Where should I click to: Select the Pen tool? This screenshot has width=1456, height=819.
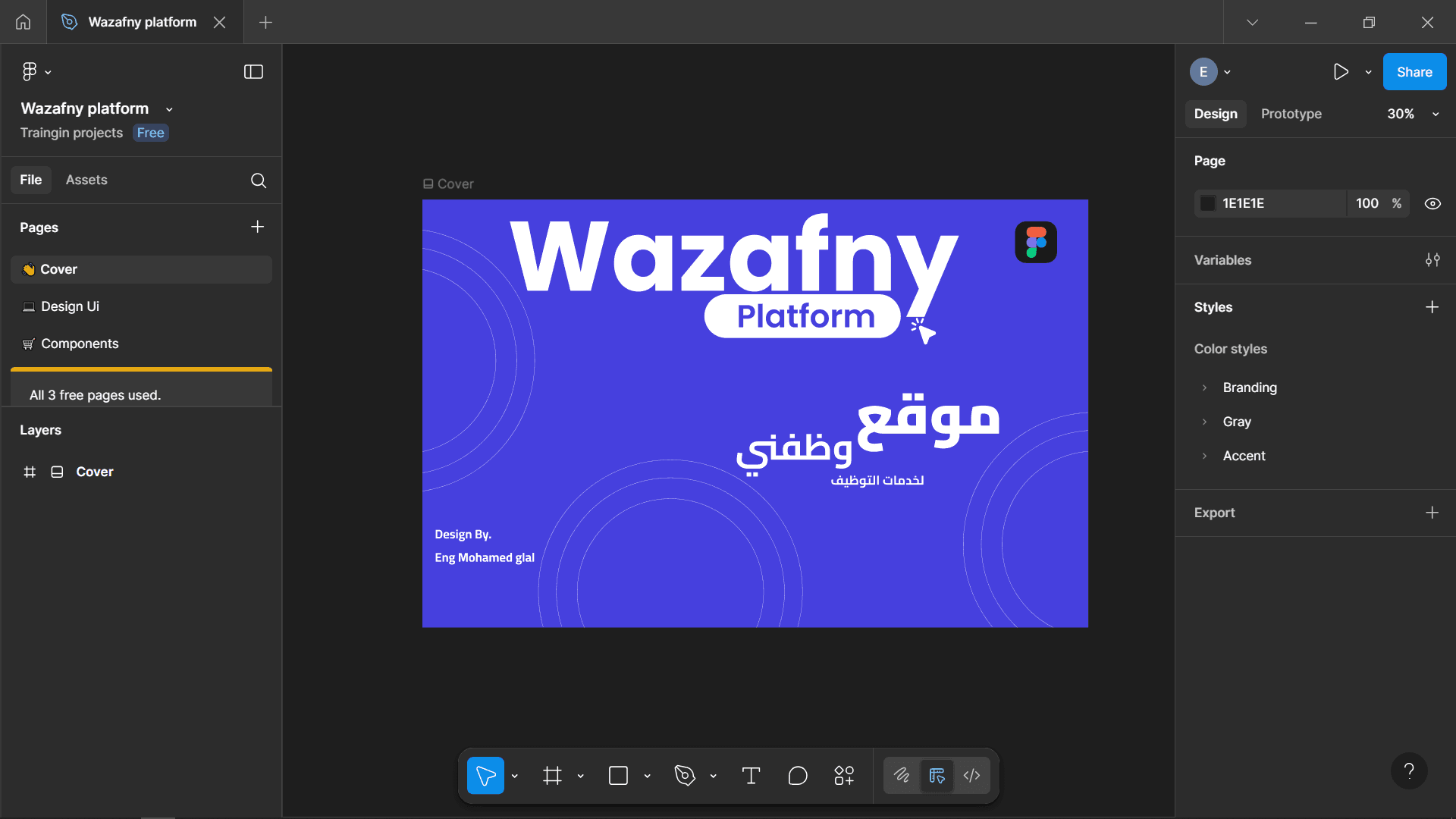tap(683, 775)
